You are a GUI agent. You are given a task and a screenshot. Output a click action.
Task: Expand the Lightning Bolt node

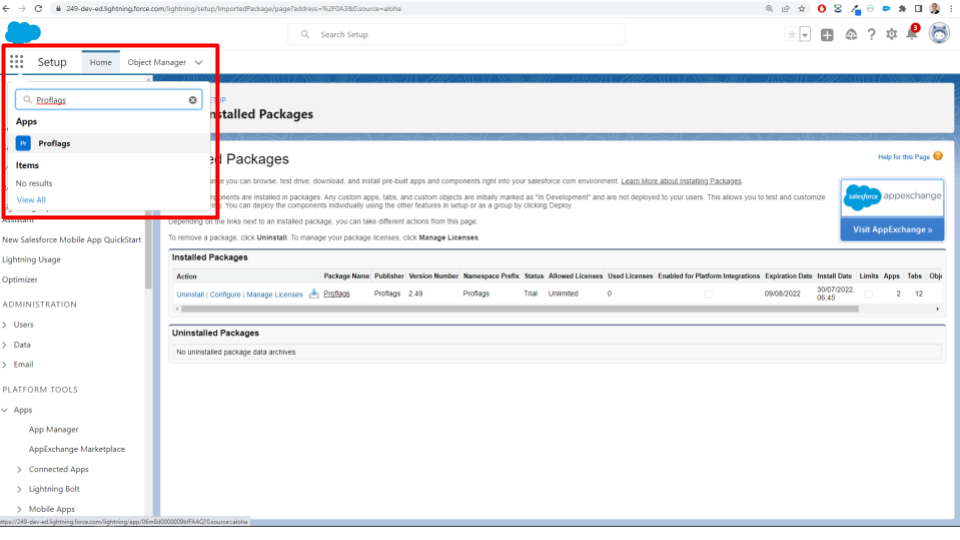point(19,489)
